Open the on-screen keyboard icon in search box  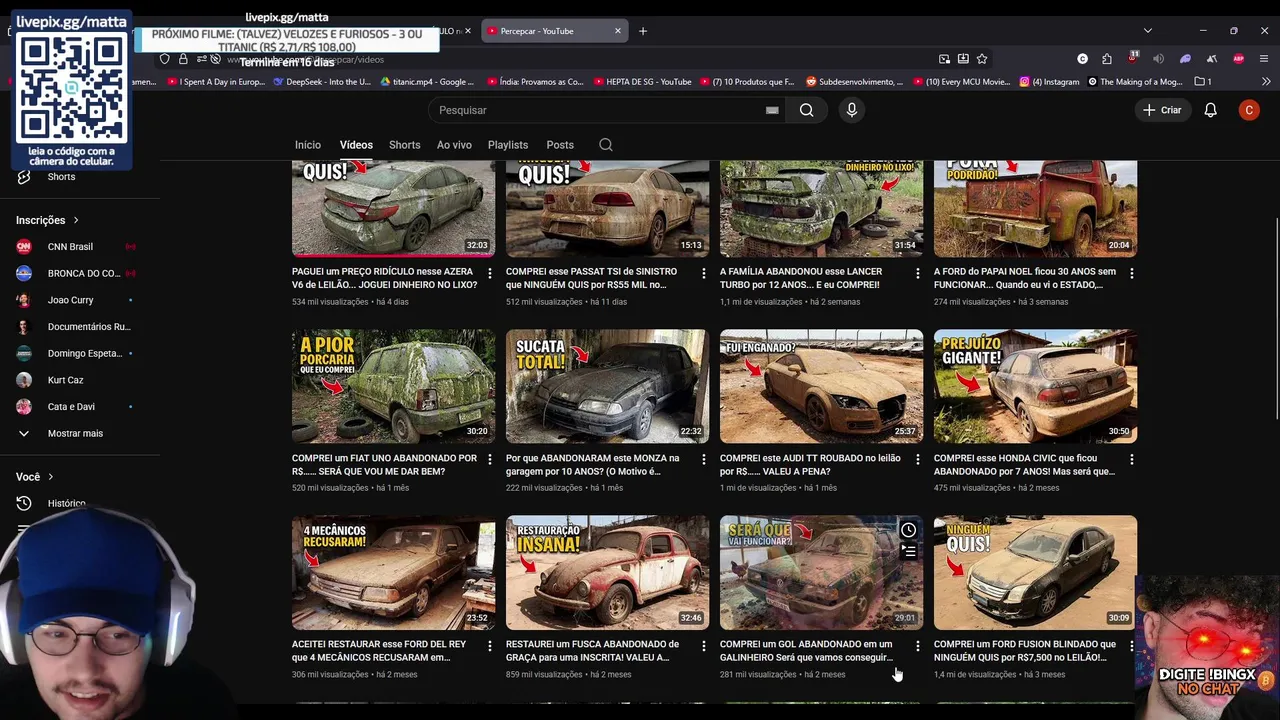point(772,110)
